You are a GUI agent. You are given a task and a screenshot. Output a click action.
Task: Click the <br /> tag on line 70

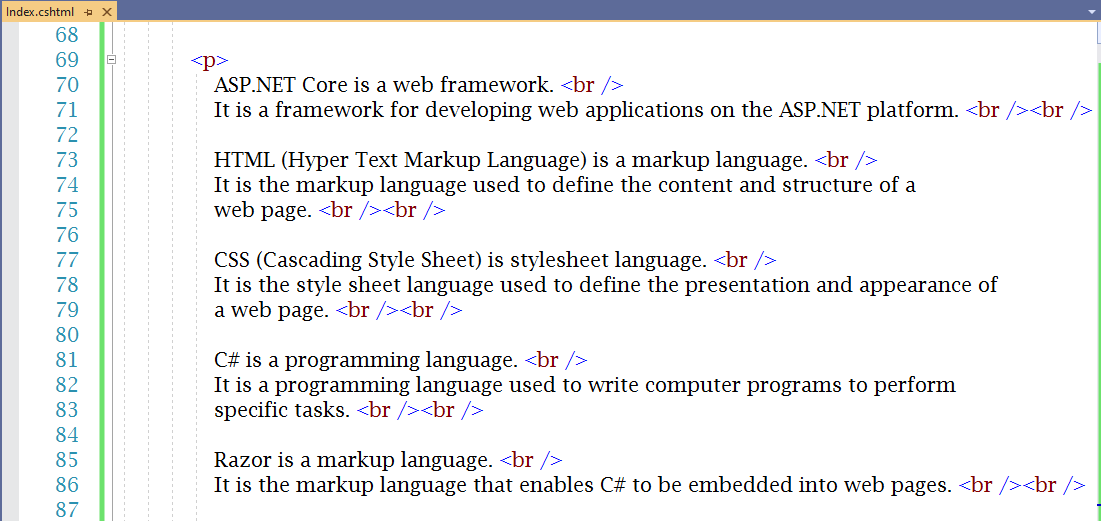pos(592,85)
